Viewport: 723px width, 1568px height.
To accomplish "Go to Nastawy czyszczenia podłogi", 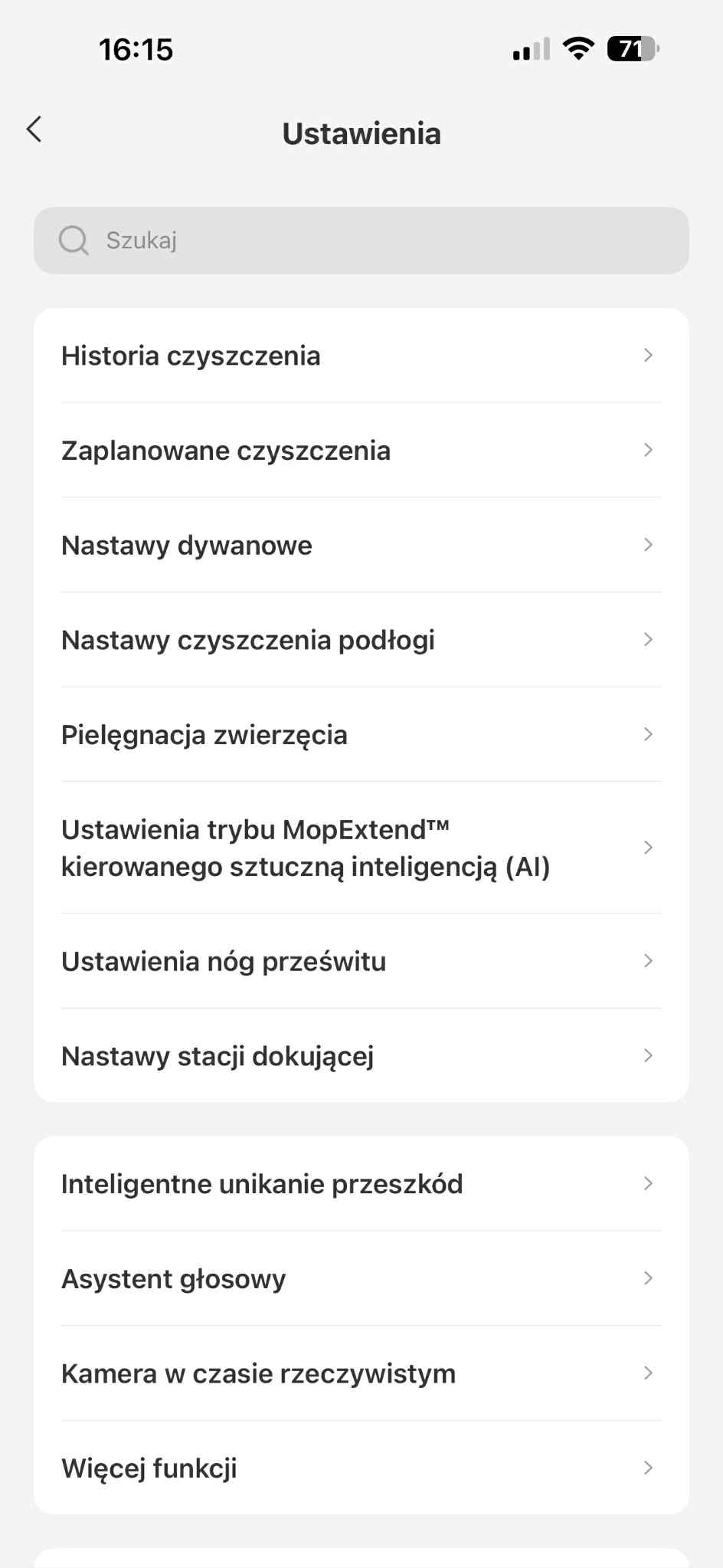I will click(x=361, y=640).
